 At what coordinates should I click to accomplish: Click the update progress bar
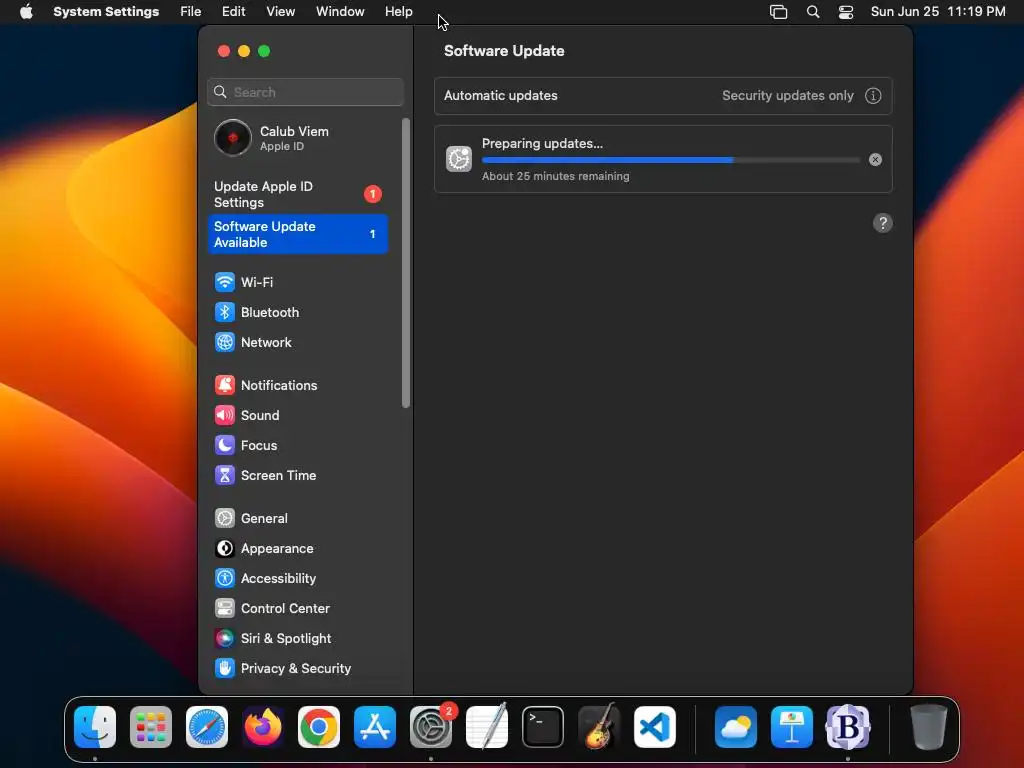tap(671, 160)
